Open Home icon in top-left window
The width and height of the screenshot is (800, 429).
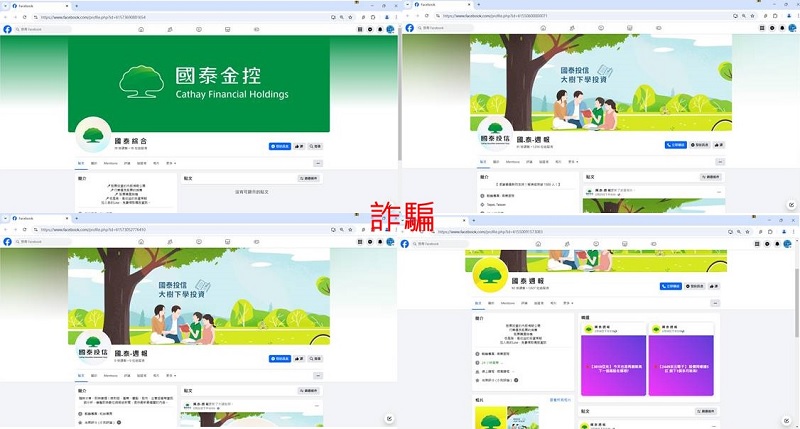pyautogui.click(x=141, y=29)
